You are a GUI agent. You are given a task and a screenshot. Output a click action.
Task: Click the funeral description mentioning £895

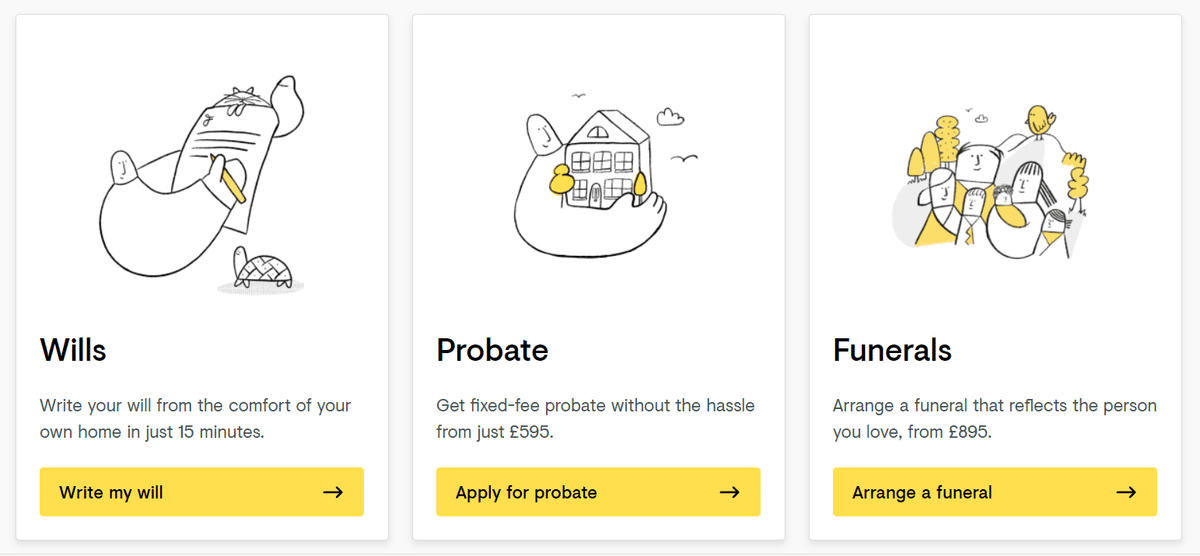click(994, 419)
